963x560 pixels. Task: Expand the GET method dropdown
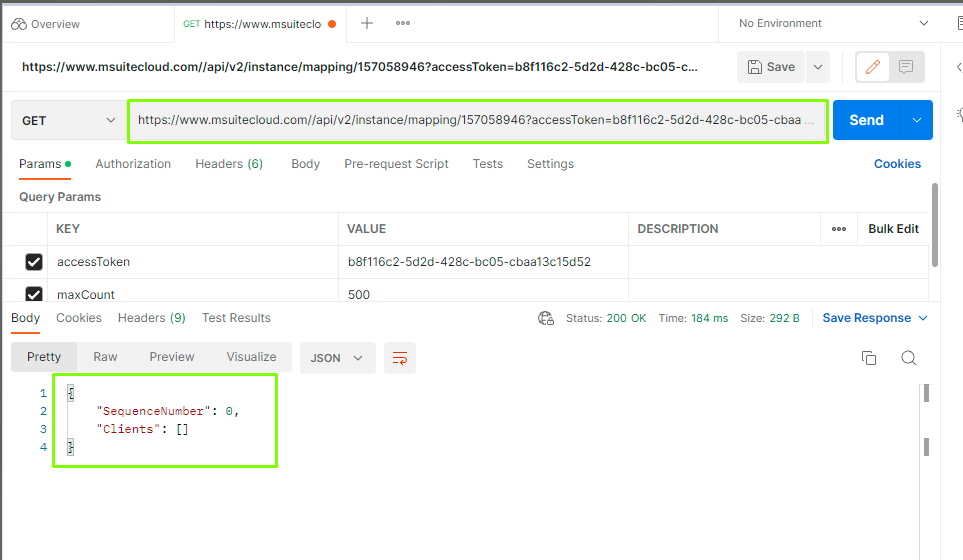(68, 120)
